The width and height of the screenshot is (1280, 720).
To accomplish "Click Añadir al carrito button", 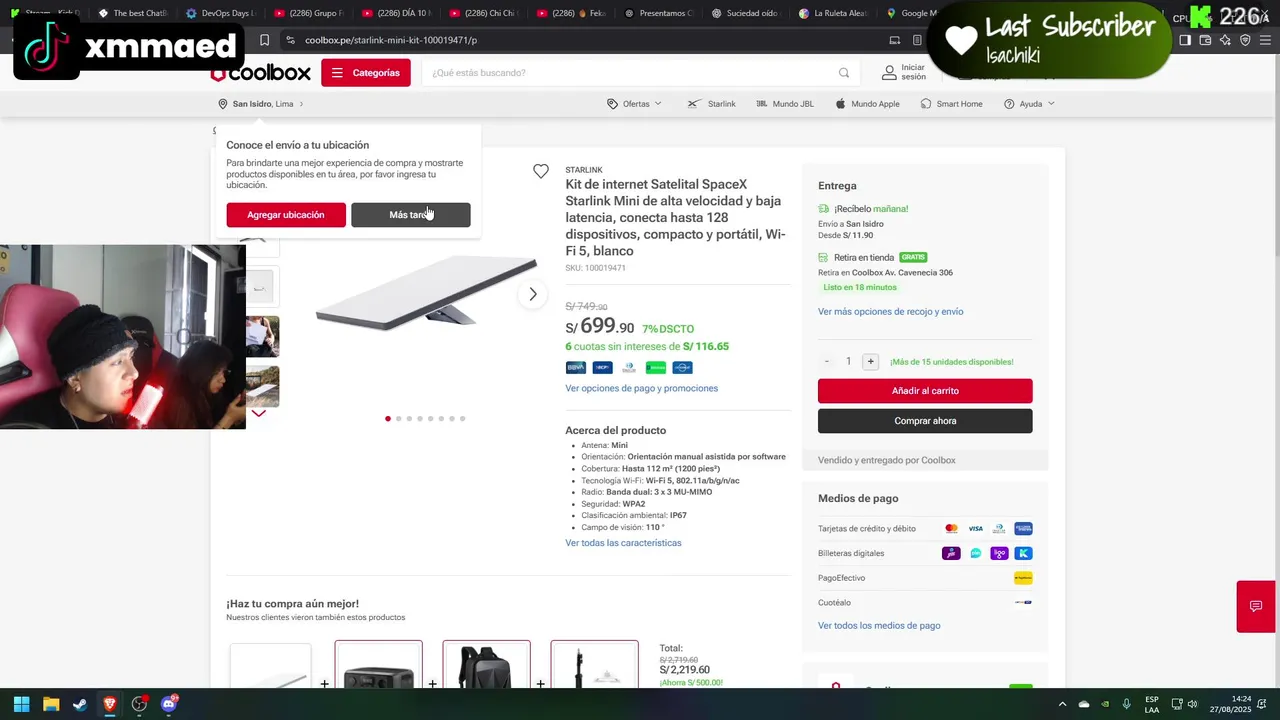I will point(925,391).
